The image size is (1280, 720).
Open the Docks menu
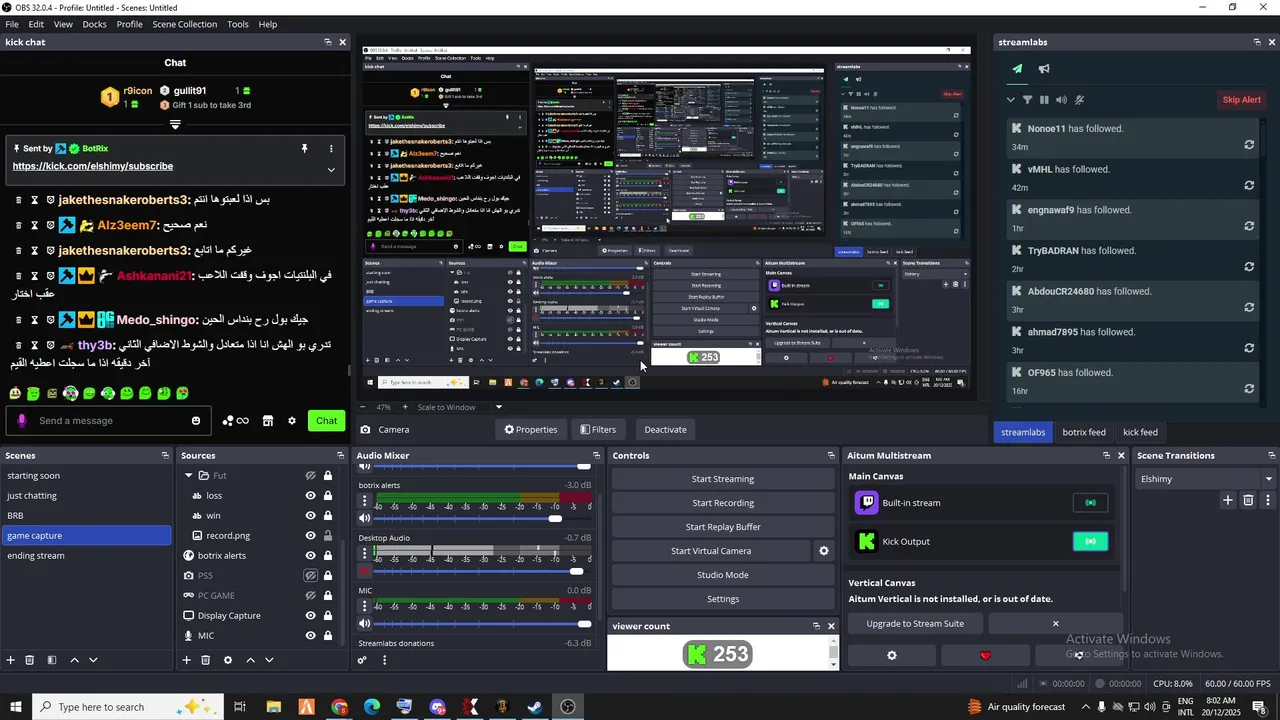(94, 24)
